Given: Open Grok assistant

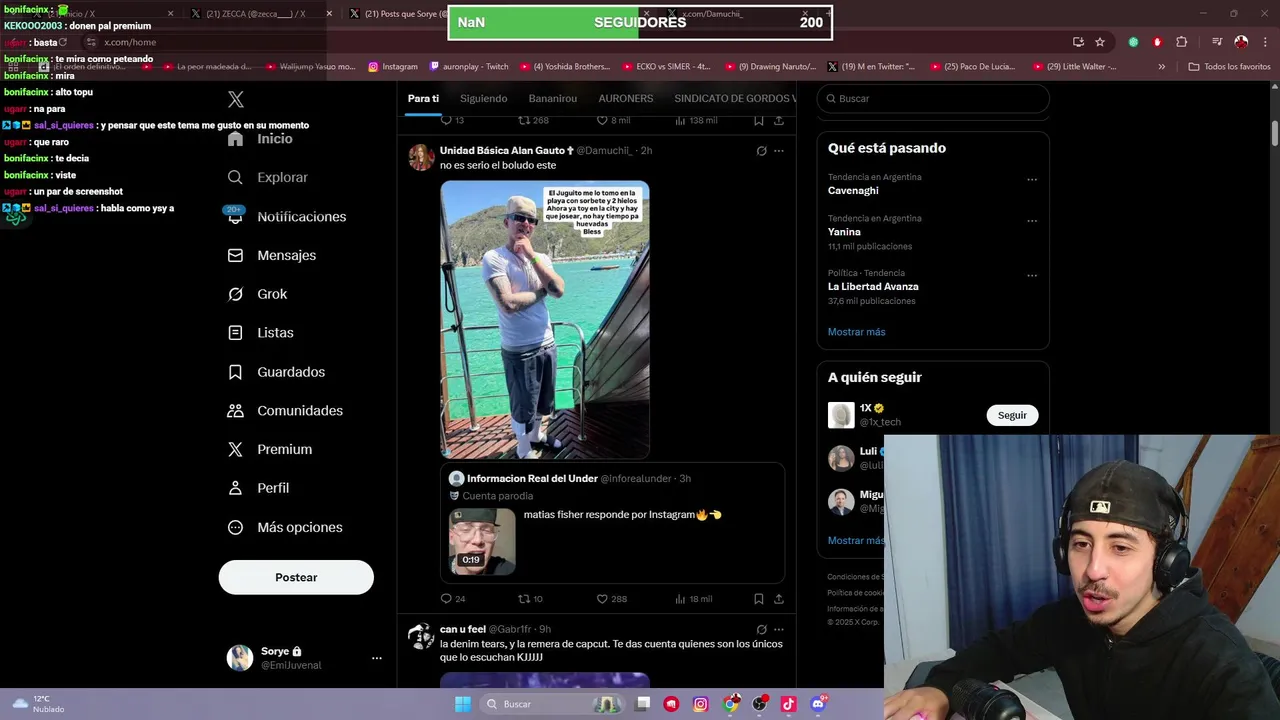Looking at the screenshot, I should 258,294.
